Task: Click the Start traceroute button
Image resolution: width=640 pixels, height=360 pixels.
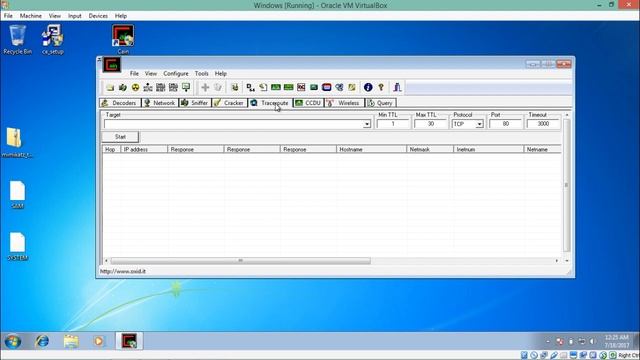Action: [120, 137]
